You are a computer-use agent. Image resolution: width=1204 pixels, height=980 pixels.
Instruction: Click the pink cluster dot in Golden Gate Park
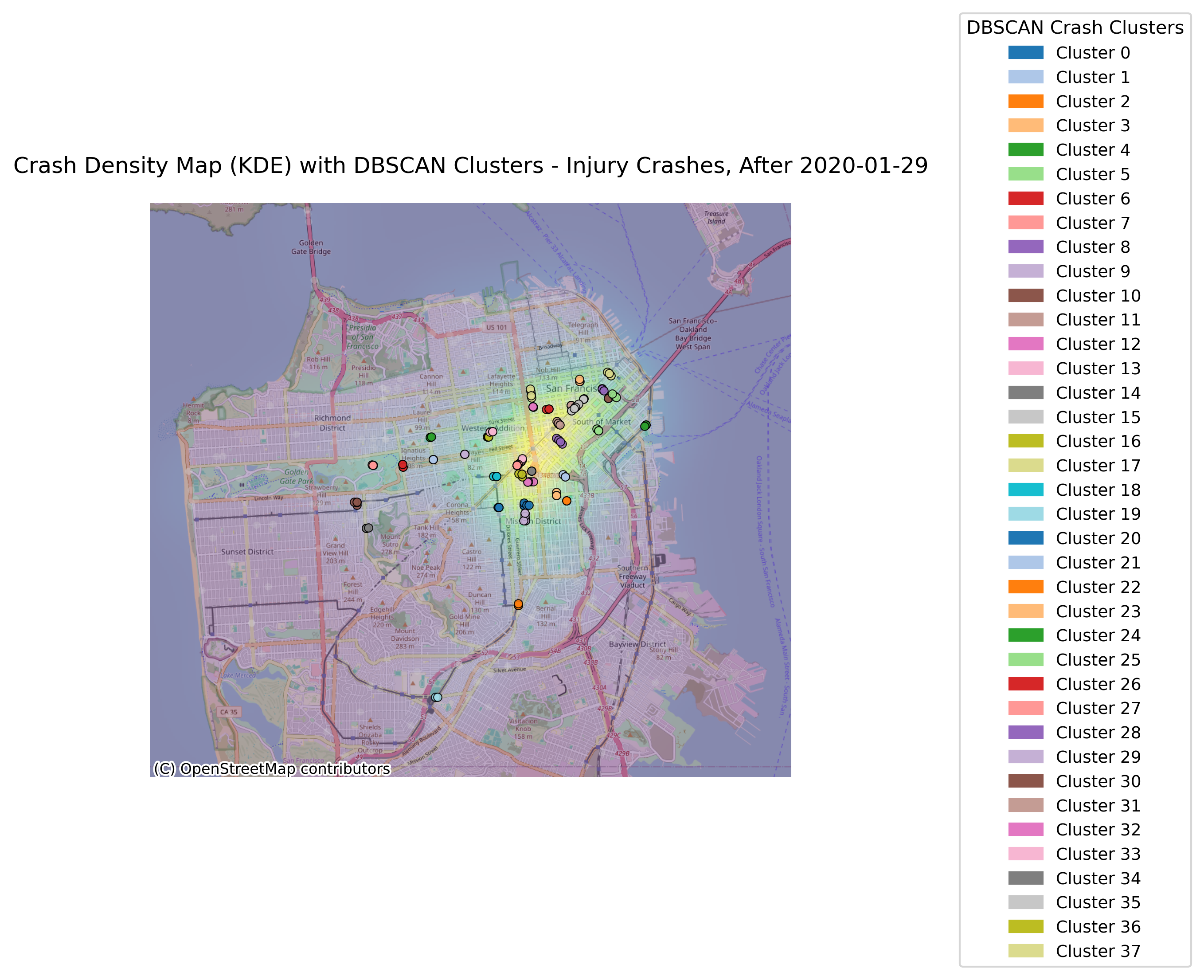pos(372,465)
